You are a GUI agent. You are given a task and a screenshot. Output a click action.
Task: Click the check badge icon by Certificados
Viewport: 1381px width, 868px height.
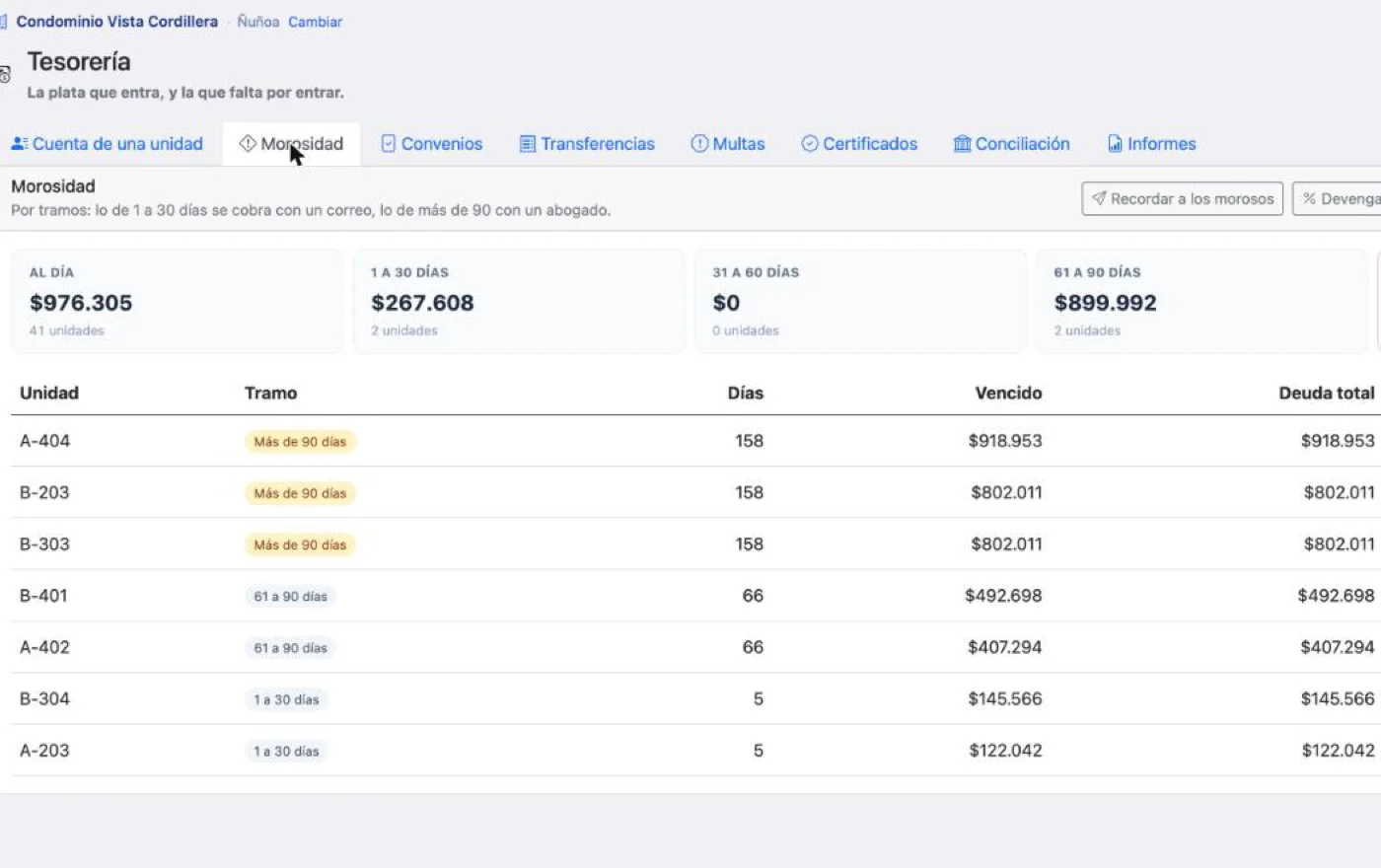tap(810, 144)
